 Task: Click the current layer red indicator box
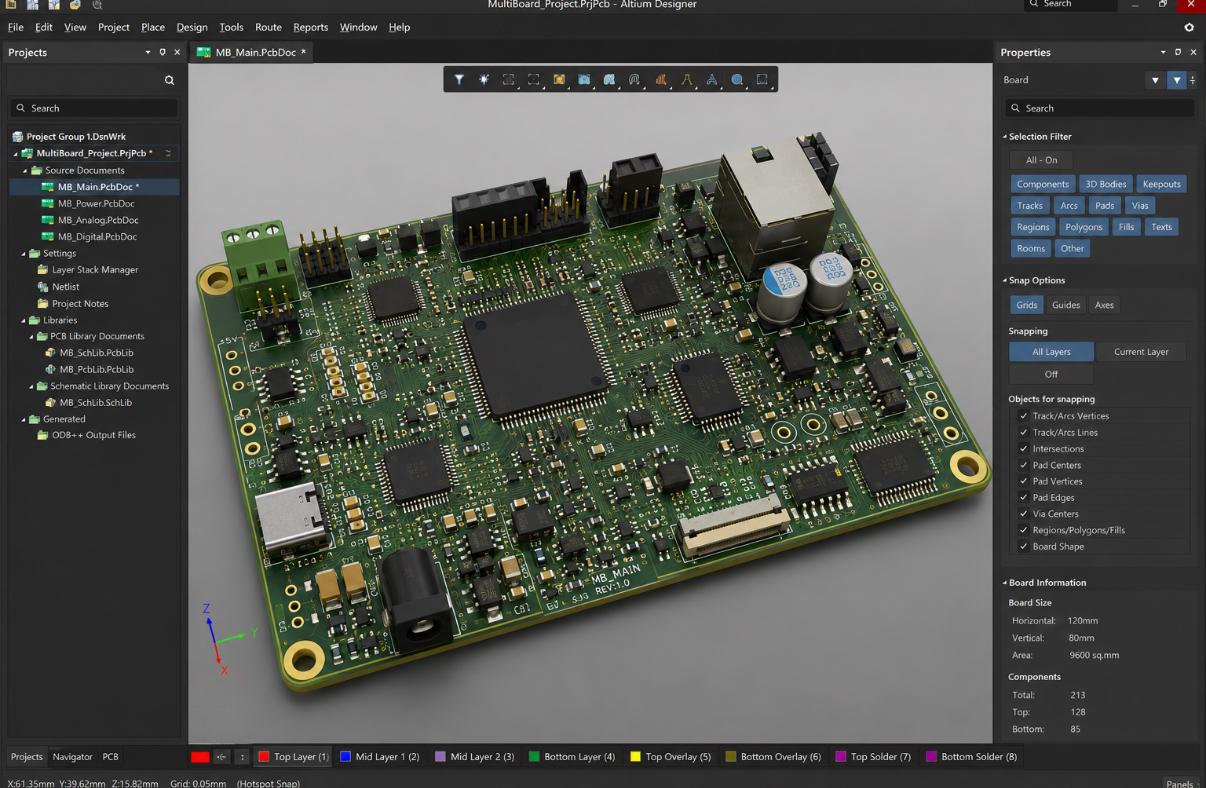(x=200, y=757)
